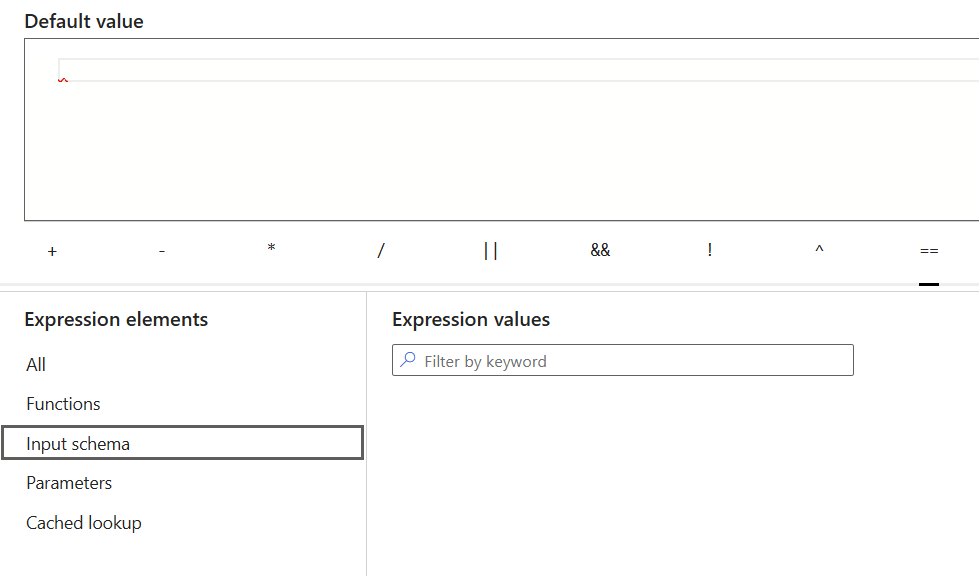
Task: Insert the divide slash operator
Action: (381, 251)
